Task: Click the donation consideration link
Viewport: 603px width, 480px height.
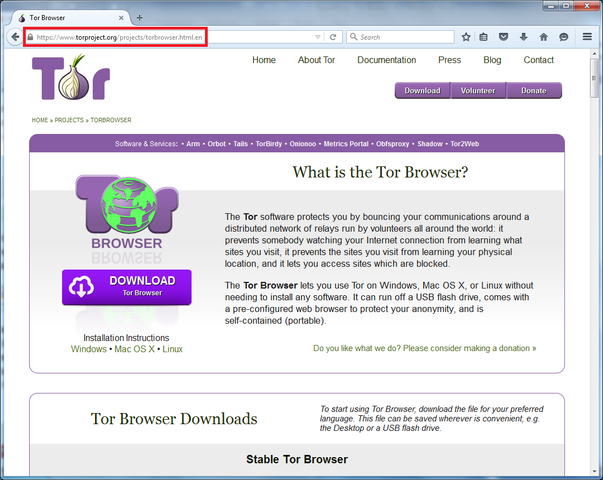Action: (425, 348)
